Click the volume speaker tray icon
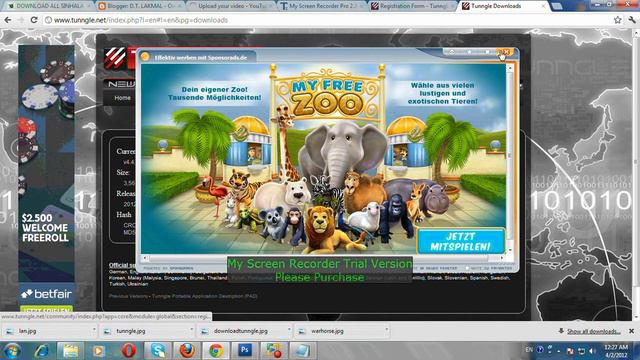 point(593,351)
